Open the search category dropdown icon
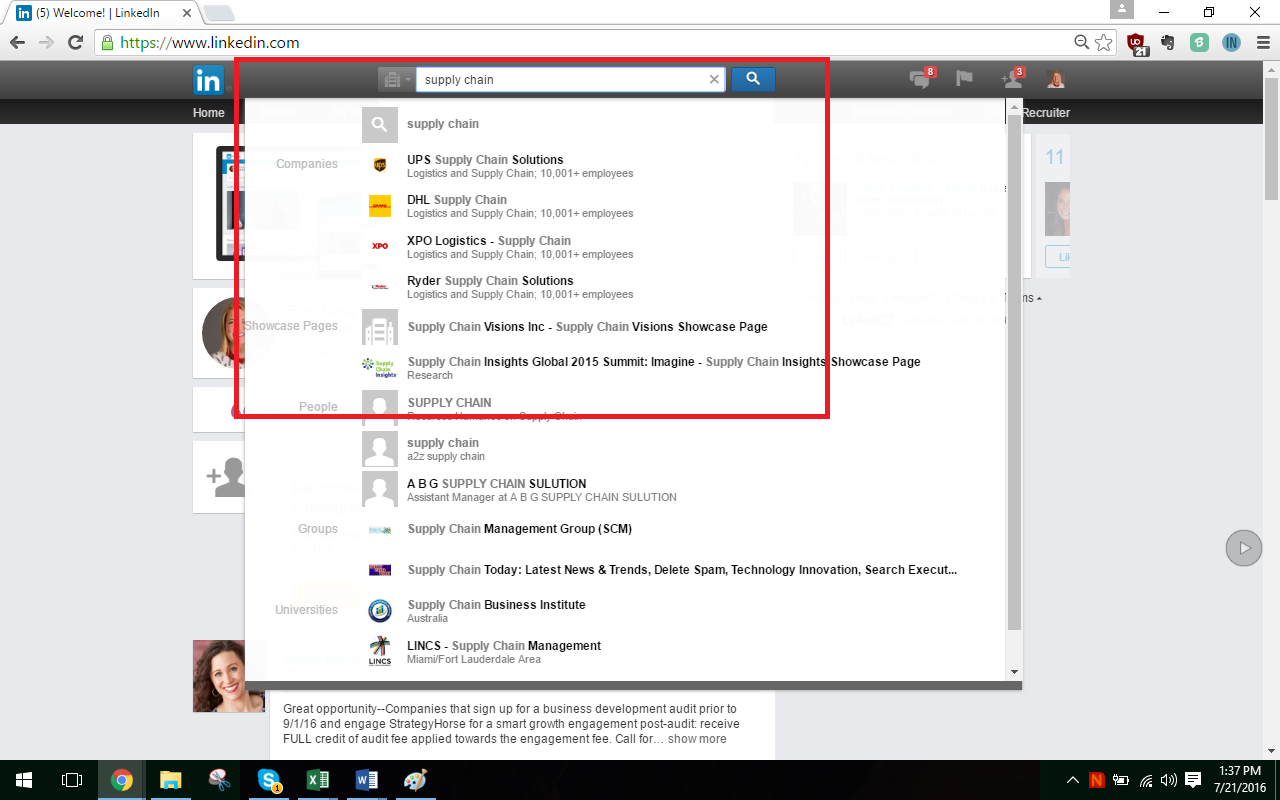Screen dimensions: 1280x800 (395, 79)
